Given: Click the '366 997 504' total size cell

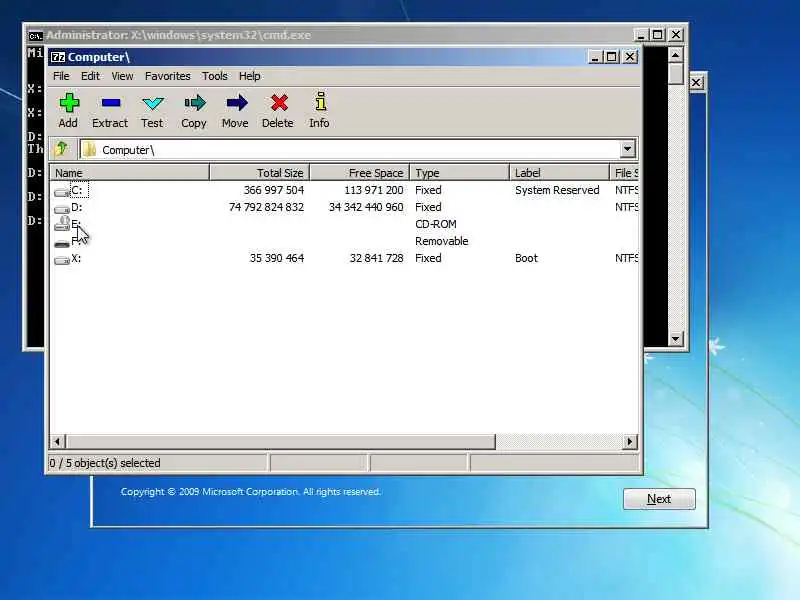Looking at the screenshot, I should point(273,190).
